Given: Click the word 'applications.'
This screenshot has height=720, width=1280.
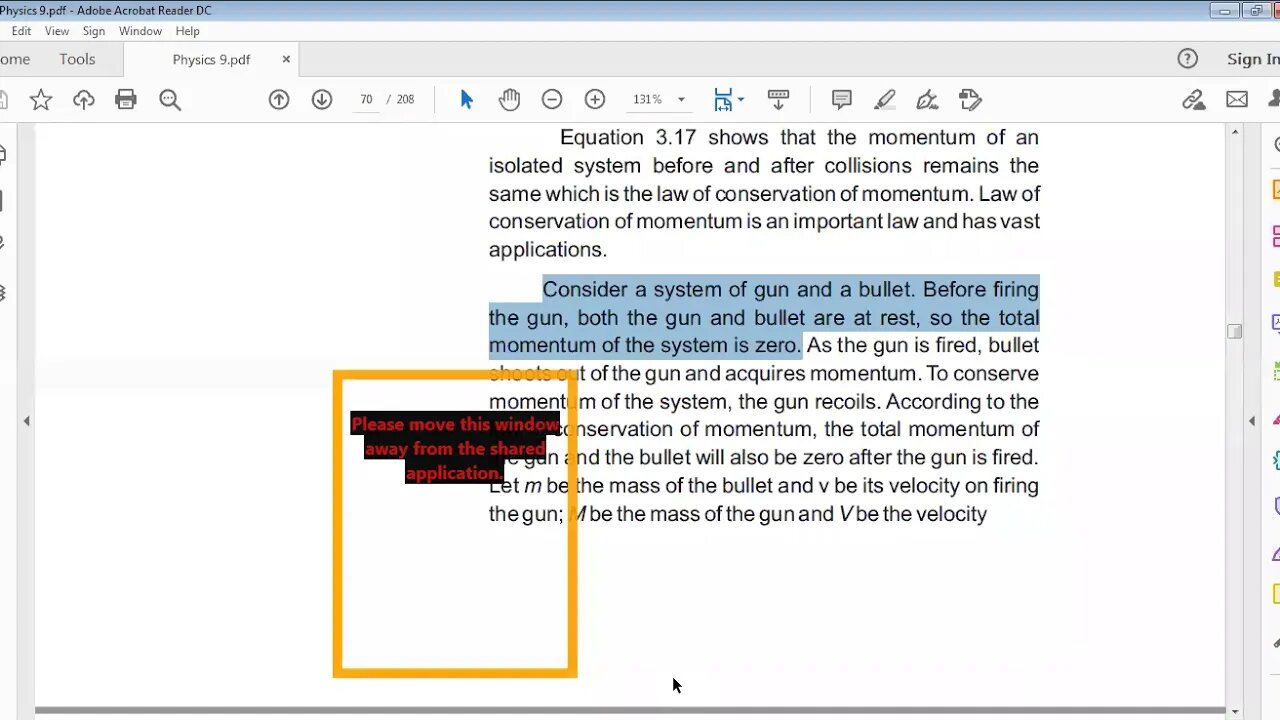Looking at the screenshot, I should coord(548,250).
